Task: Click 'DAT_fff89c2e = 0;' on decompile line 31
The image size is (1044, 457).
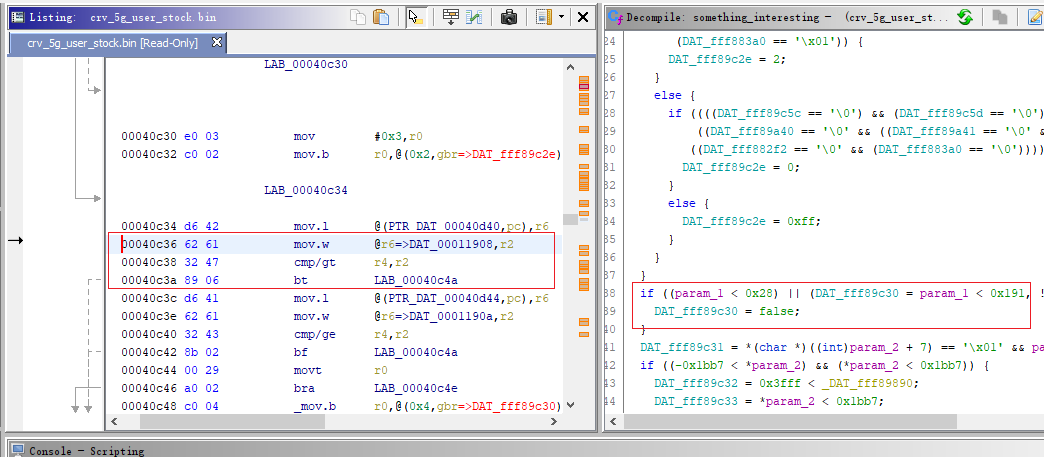Action: point(740,167)
